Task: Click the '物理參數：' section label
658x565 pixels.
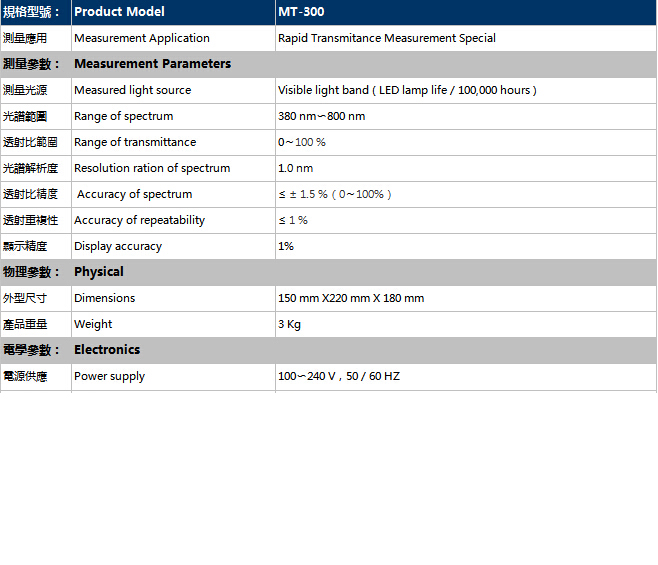Action: click(31, 272)
